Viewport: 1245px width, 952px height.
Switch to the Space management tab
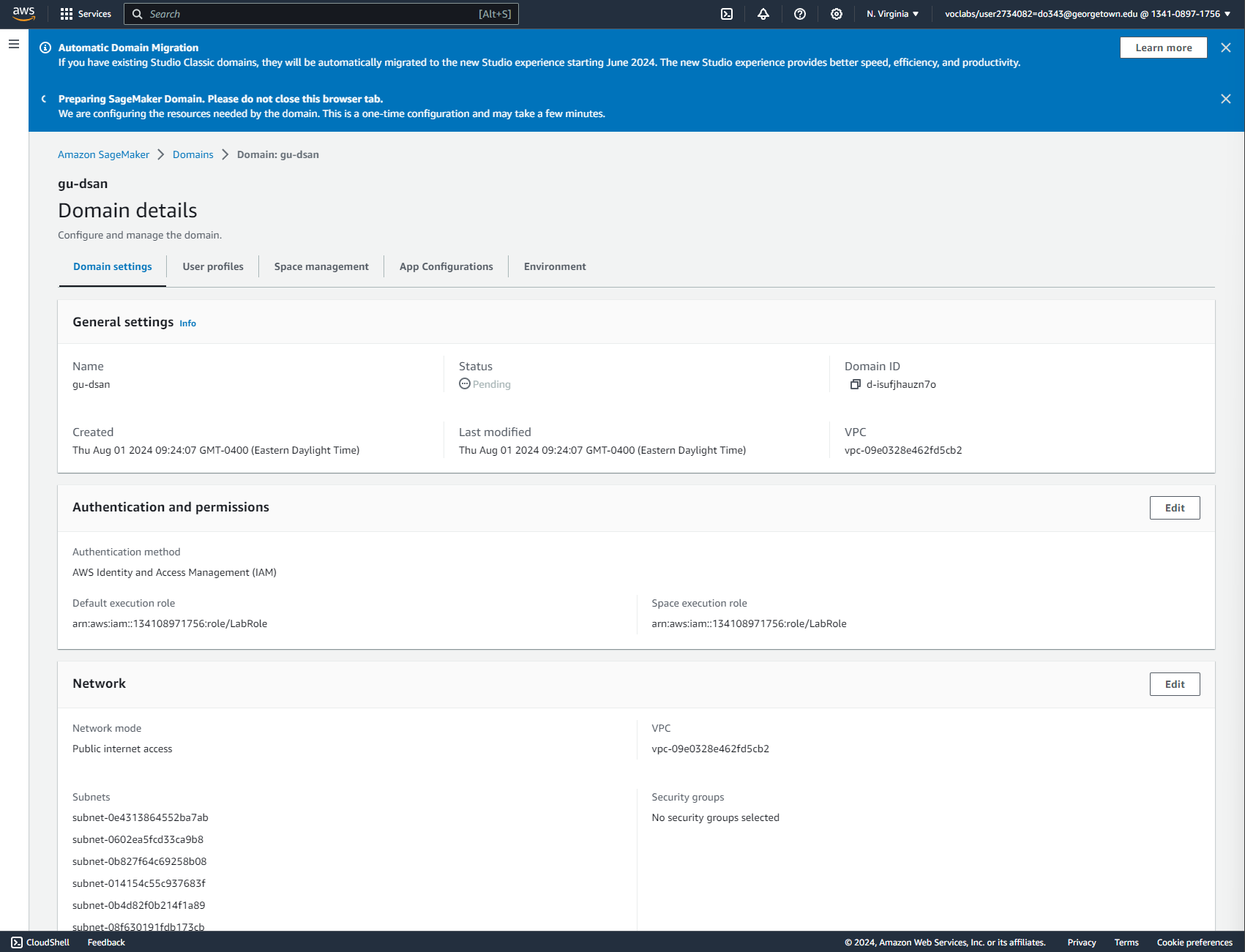(321, 266)
